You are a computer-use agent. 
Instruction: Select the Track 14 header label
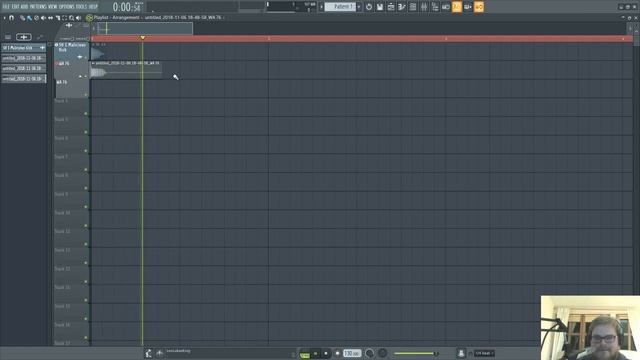point(62,287)
